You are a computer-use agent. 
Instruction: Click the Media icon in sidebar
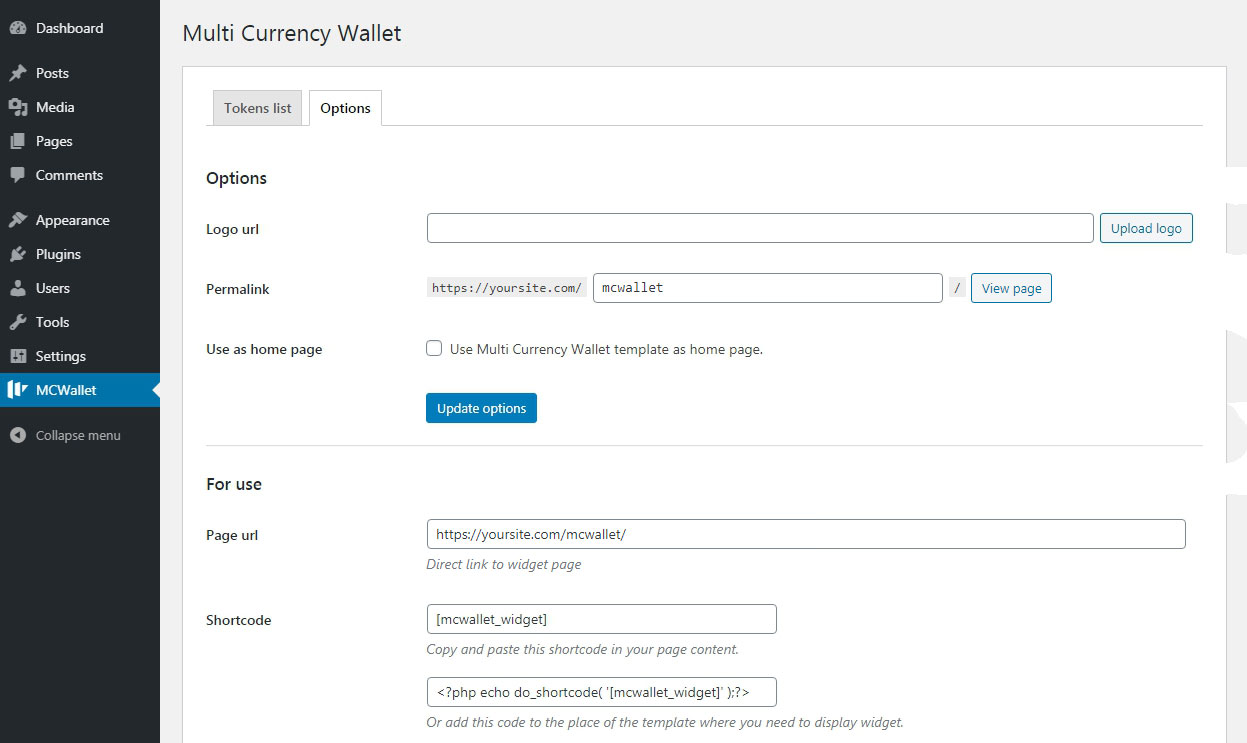tap(18, 107)
